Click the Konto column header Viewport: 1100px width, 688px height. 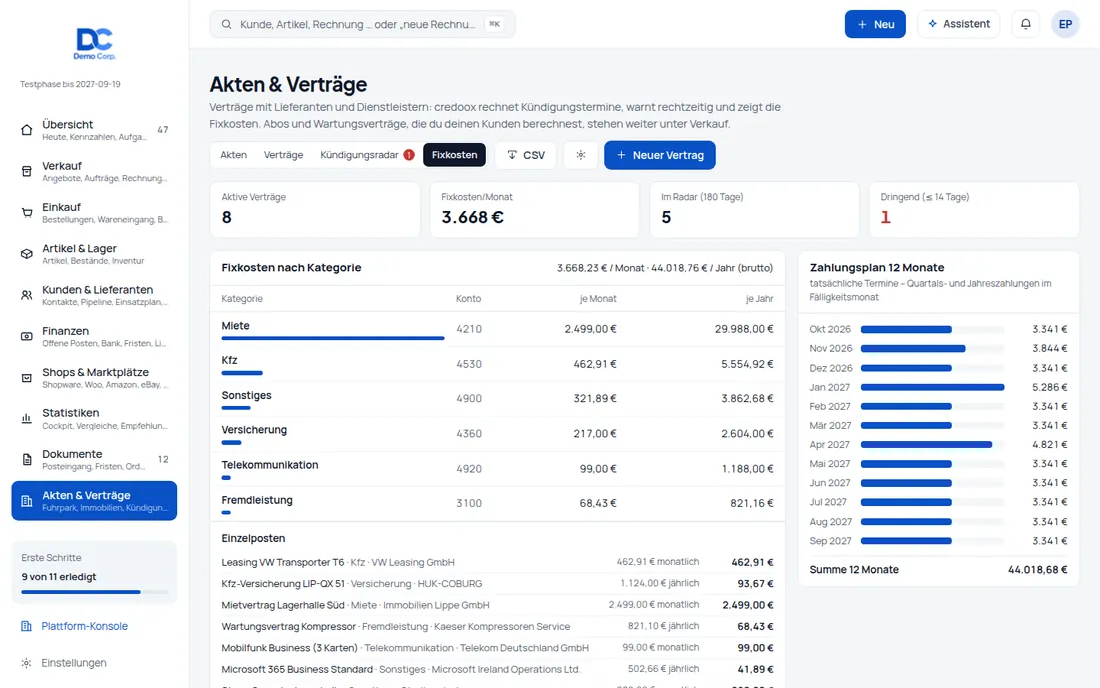tap(469, 299)
